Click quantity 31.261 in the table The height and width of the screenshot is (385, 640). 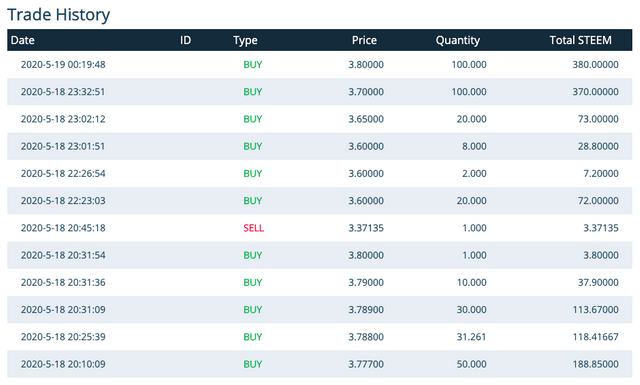click(x=471, y=337)
